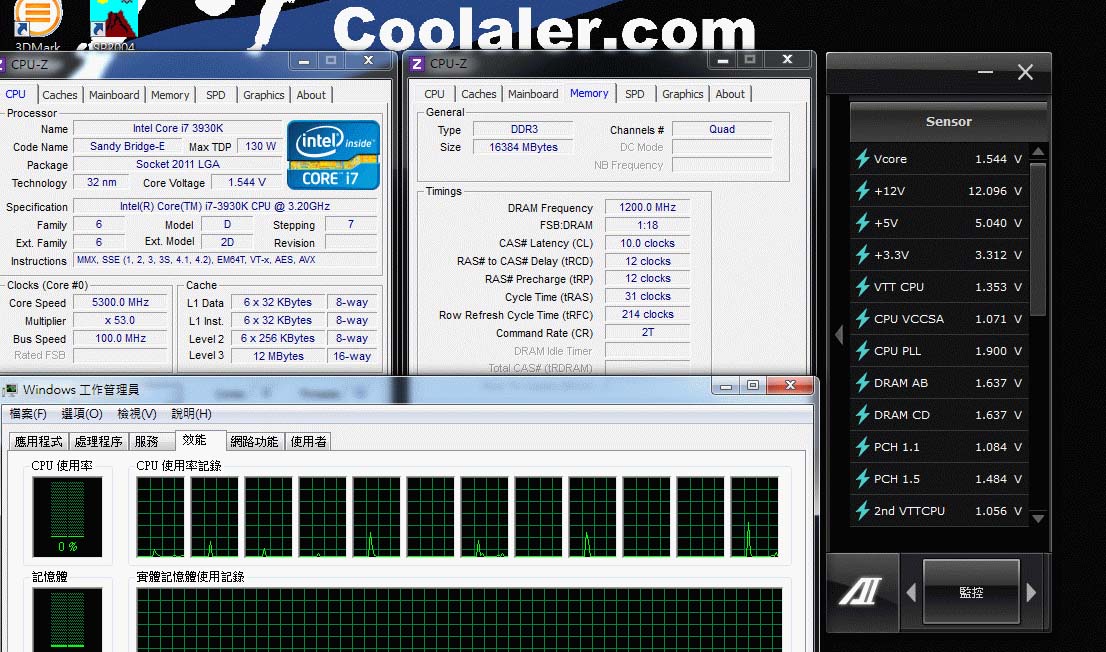This screenshot has height=652, width=1106.
Task: Open Memory tab in processor CPU-Z window
Action: coord(170,95)
